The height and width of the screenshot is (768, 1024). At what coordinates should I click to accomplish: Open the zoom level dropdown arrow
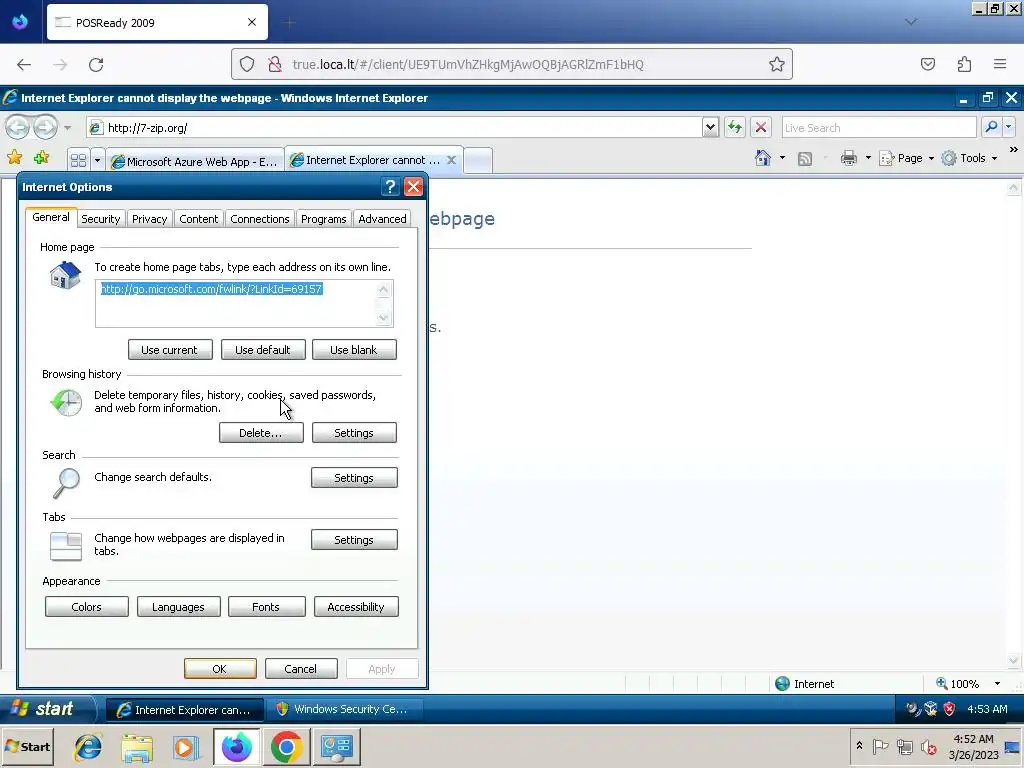pyautogui.click(x=997, y=684)
